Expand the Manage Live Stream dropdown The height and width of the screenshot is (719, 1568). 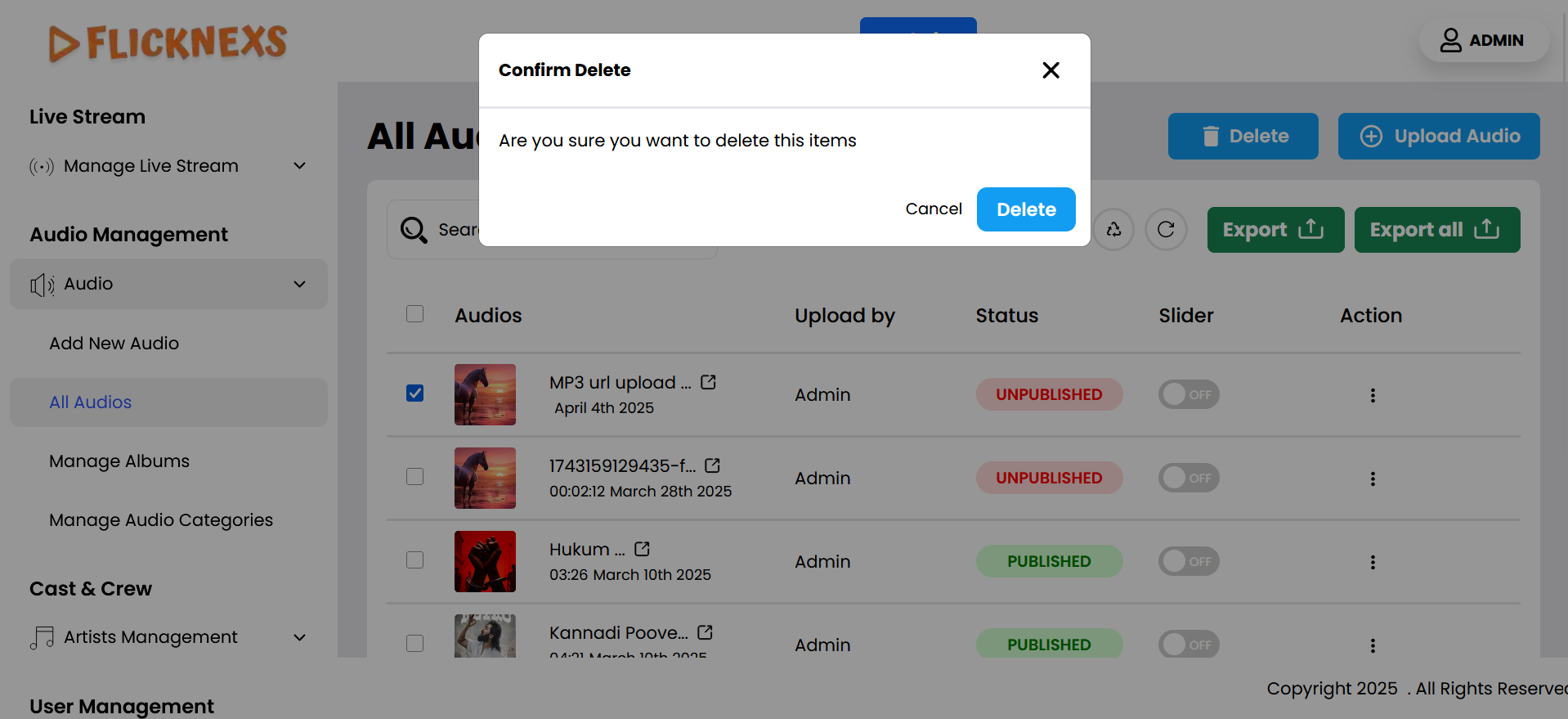click(300, 166)
